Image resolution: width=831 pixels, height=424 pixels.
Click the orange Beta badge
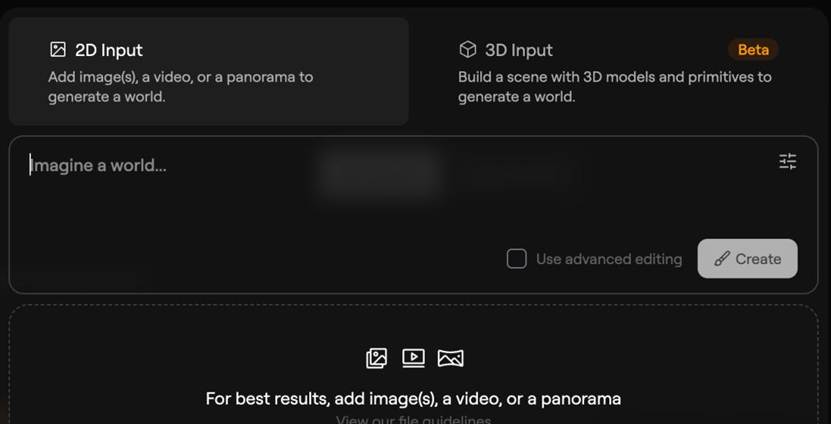753,50
